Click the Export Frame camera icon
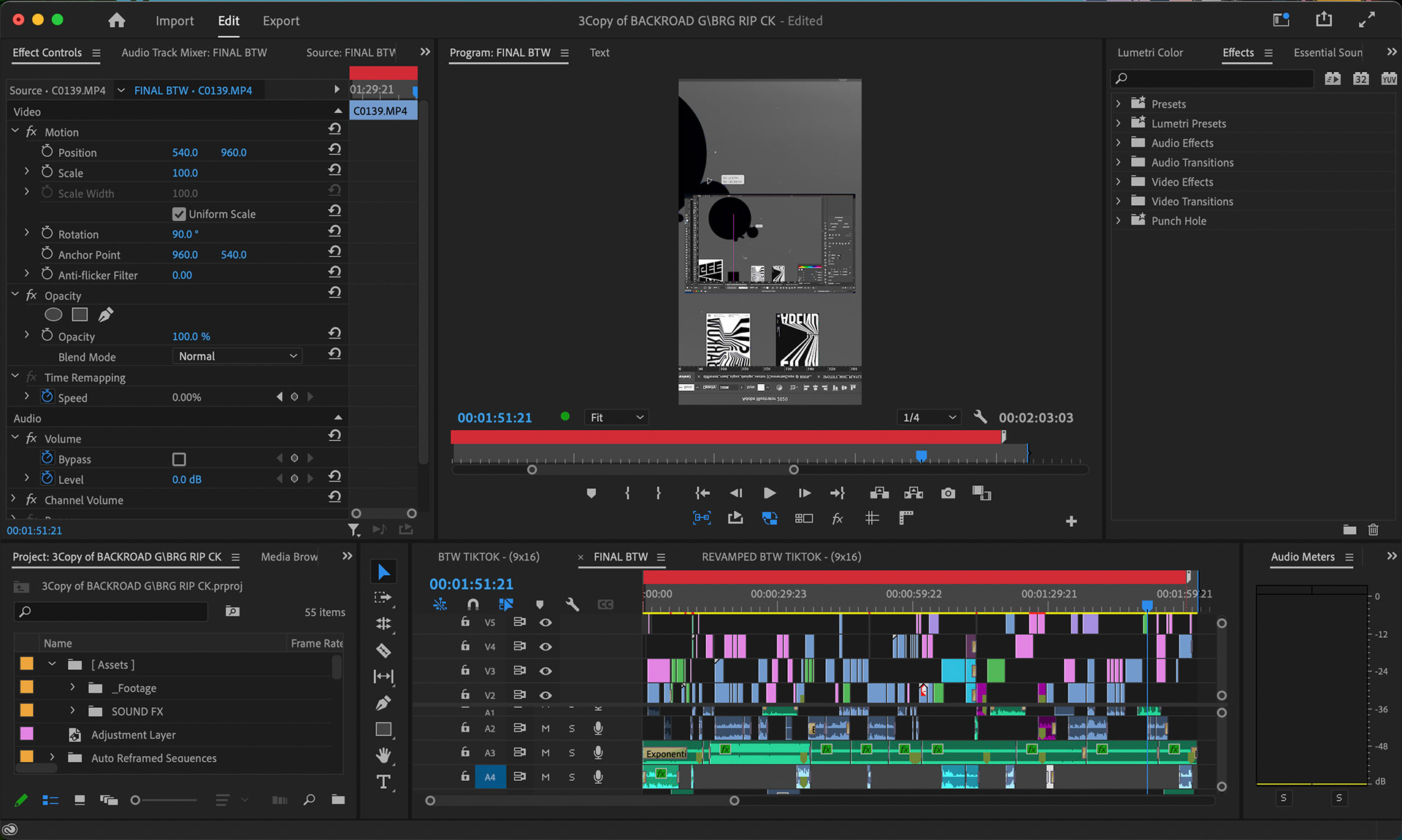Viewport: 1402px width, 840px height. click(948, 493)
